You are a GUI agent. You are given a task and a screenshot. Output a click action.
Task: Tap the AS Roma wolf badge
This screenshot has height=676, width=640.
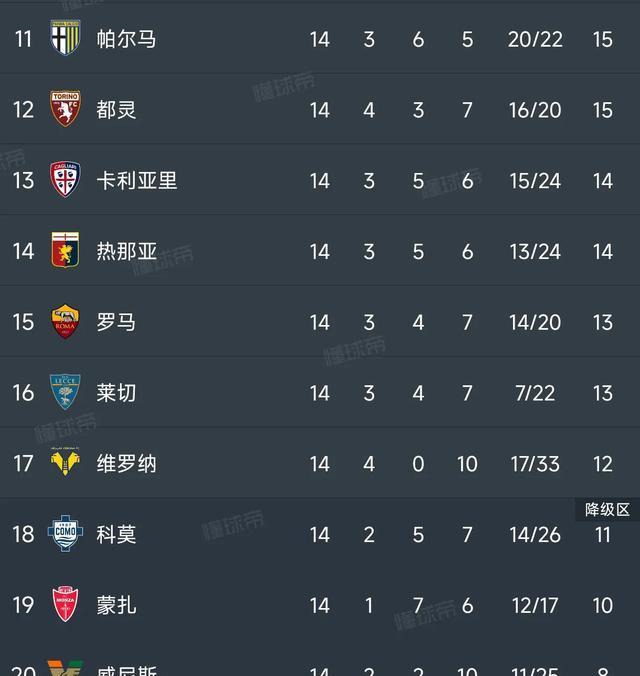pyautogui.click(x=65, y=321)
